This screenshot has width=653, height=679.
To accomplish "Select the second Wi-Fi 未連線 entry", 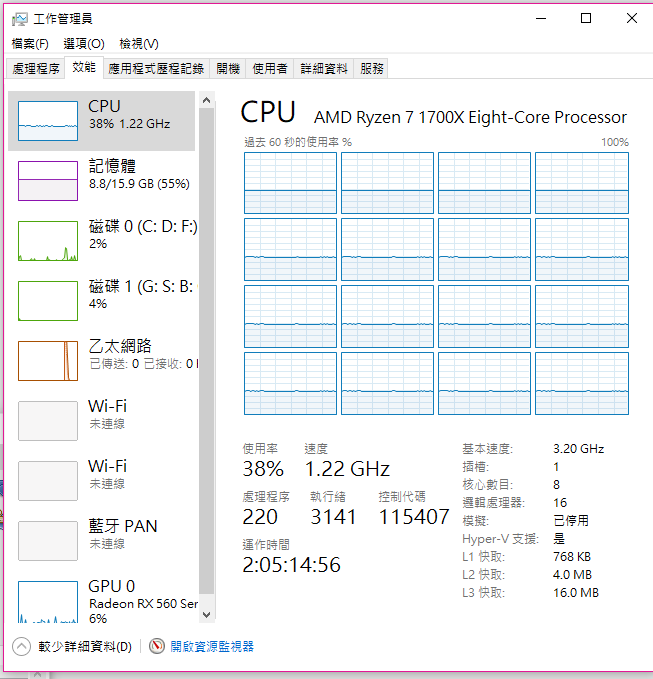I will click(x=103, y=481).
